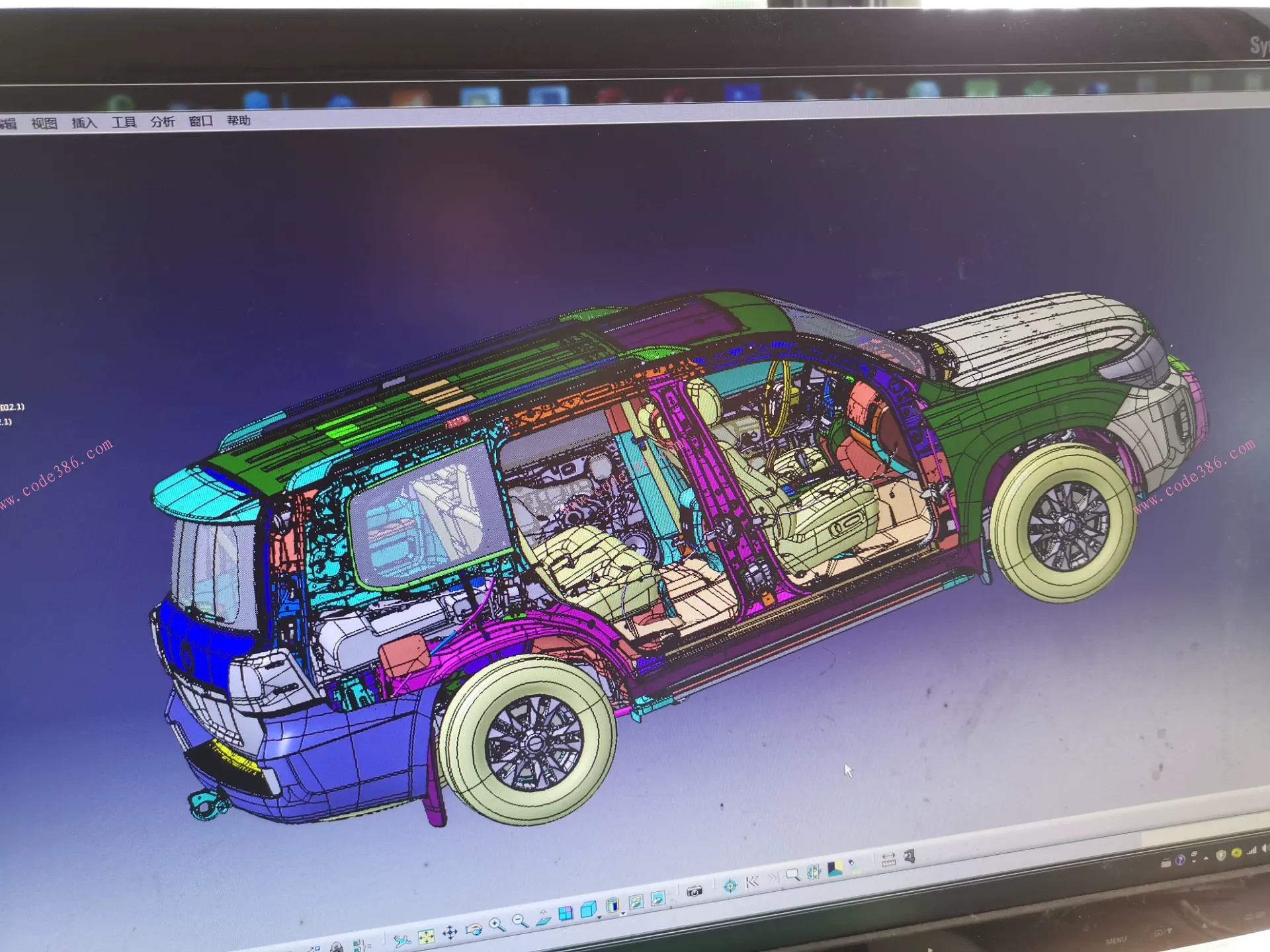Click the 窗口 menu item
Screen dimensions: 1270x952
tap(201, 121)
